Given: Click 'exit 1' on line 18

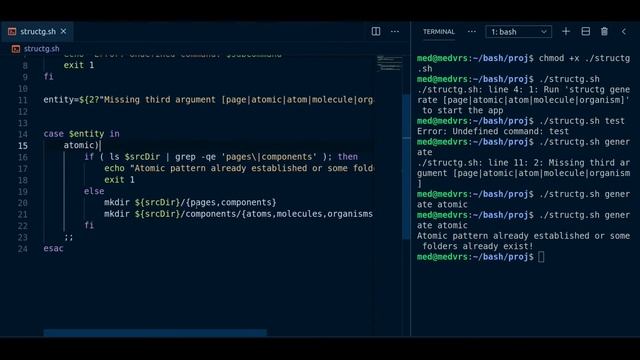Looking at the screenshot, I should [x=119, y=180].
